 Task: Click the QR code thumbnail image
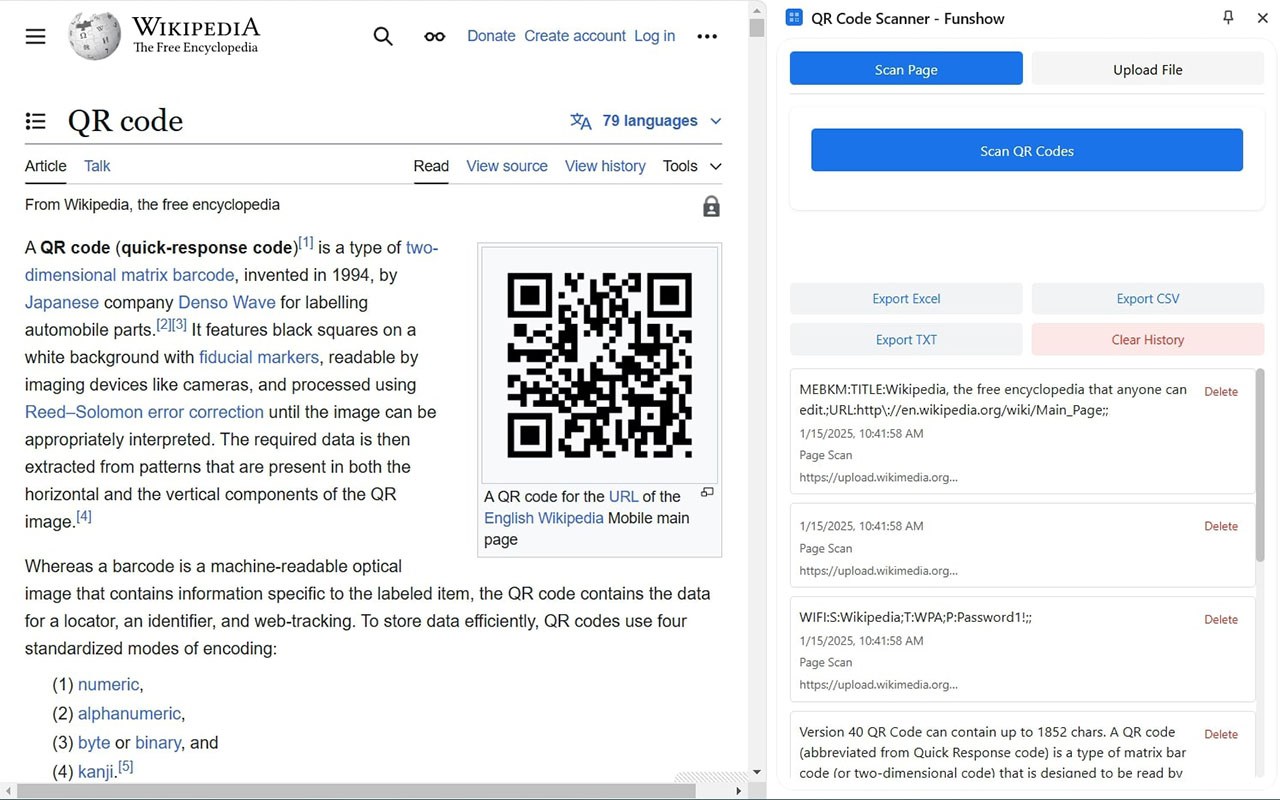click(x=599, y=365)
